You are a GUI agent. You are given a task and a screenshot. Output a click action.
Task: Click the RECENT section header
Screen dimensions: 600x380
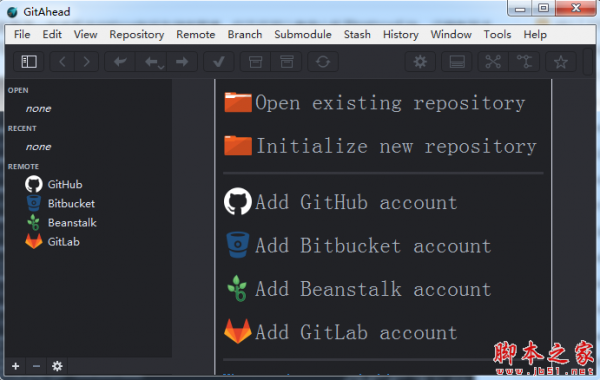click(22, 129)
